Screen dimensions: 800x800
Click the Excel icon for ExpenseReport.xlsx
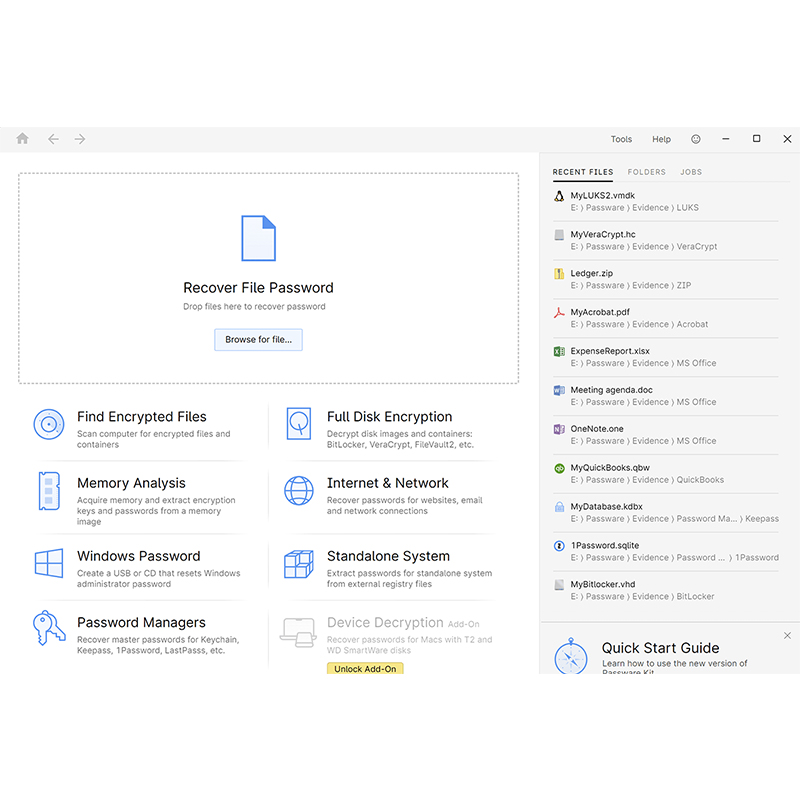559,352
